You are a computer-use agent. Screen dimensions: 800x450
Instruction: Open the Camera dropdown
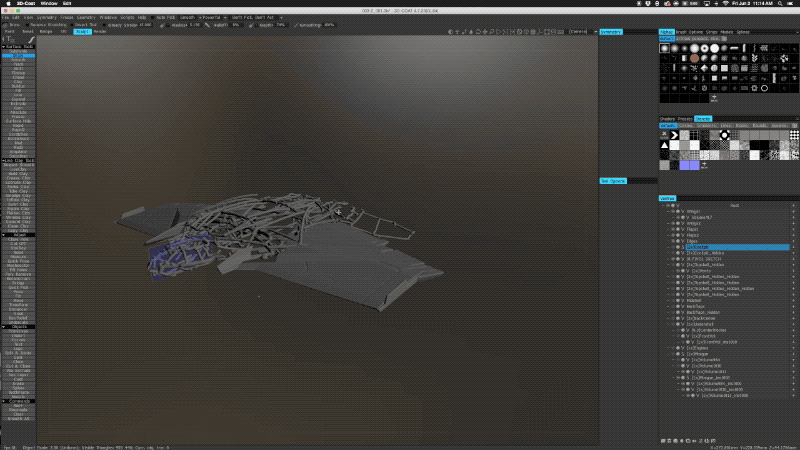(583, 32)
